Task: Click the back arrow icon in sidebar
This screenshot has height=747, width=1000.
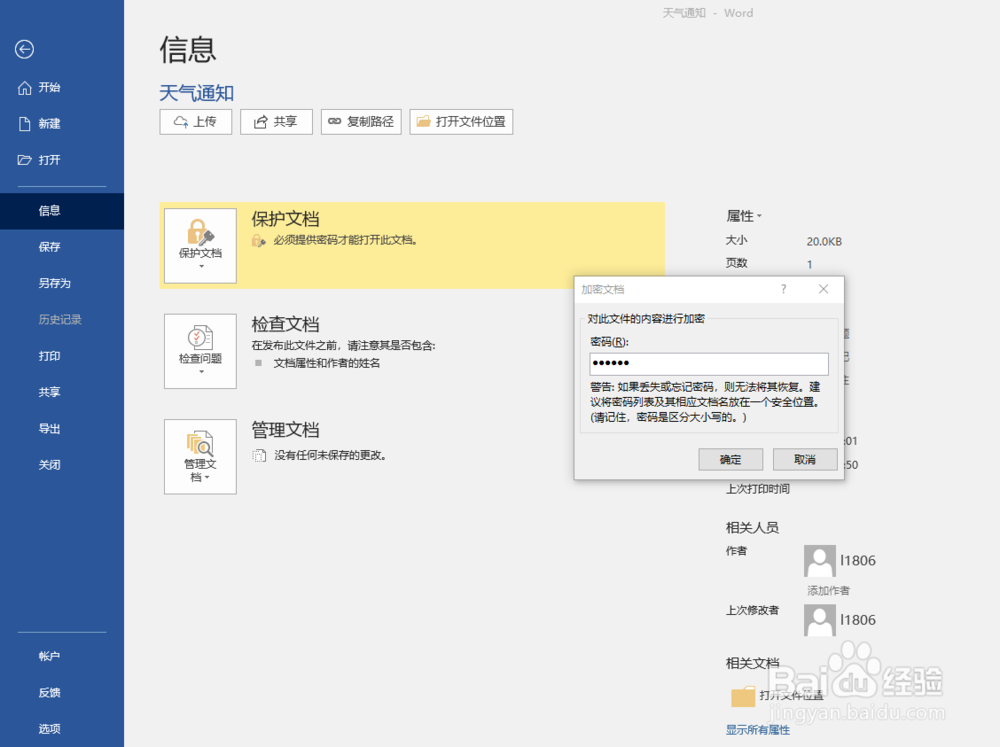Action: [24, 49]
